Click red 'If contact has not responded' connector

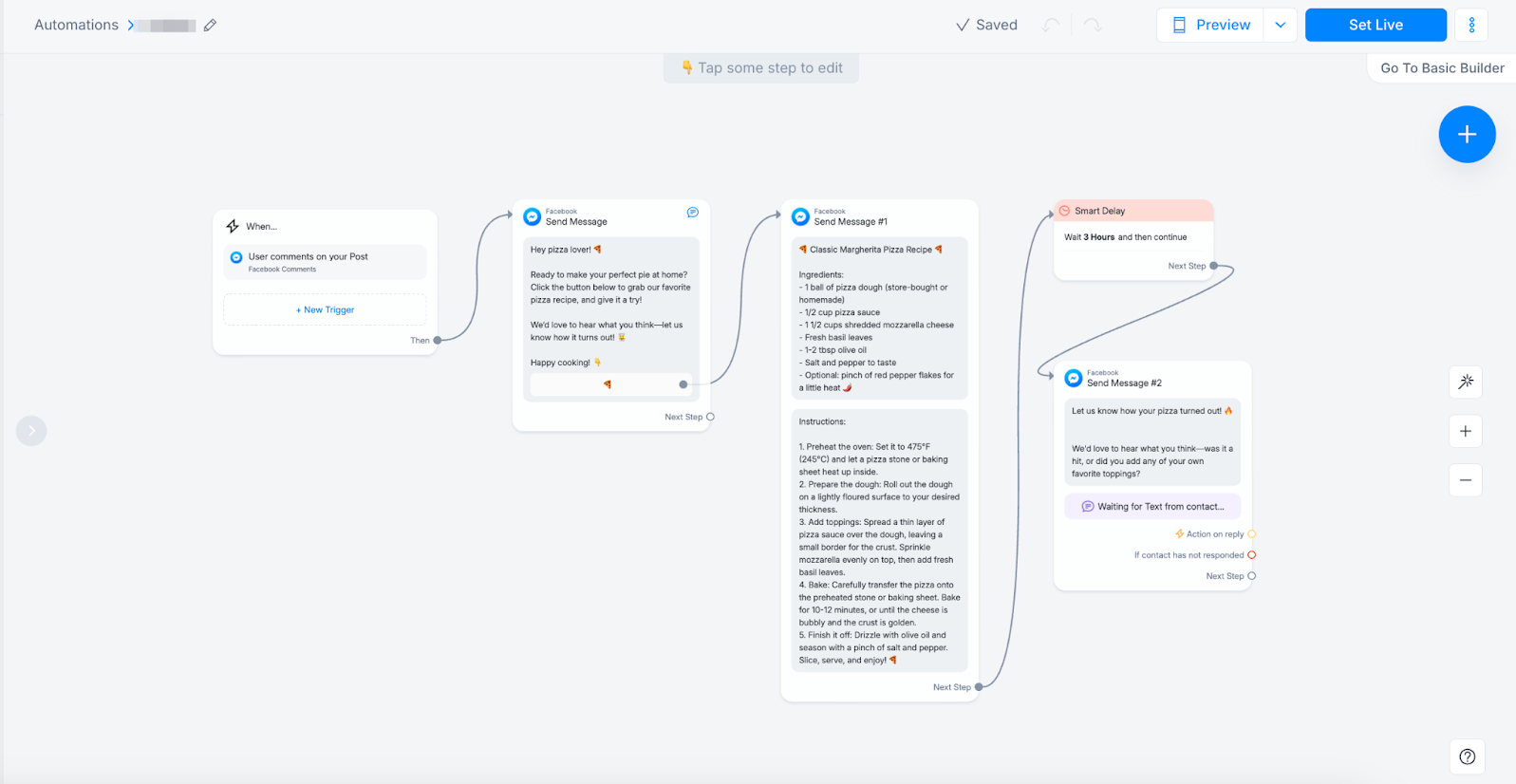click(1251, 555)
